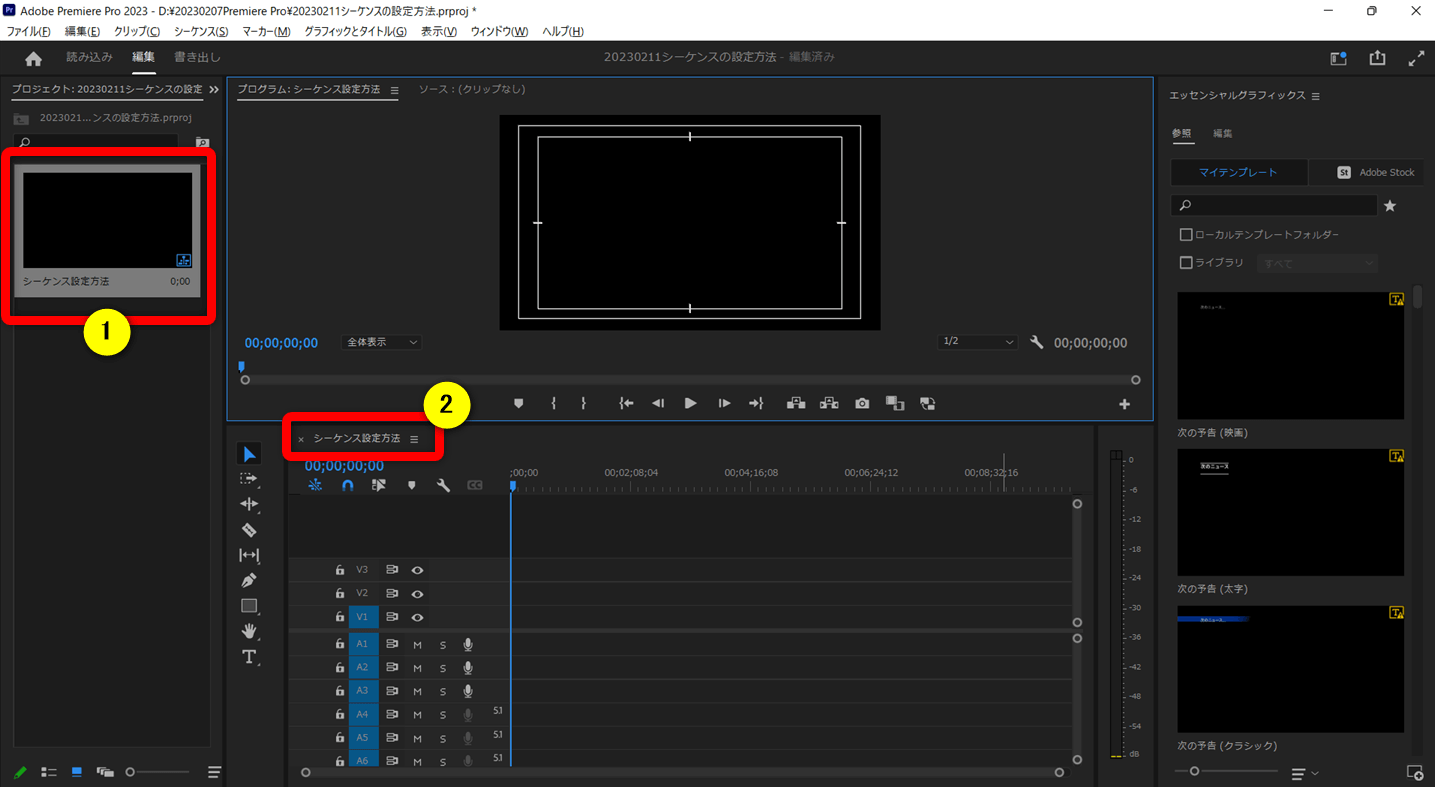The image size is (1435, 787).
Task: Hide V3 track output eye
Action: [x=418, y=570]
